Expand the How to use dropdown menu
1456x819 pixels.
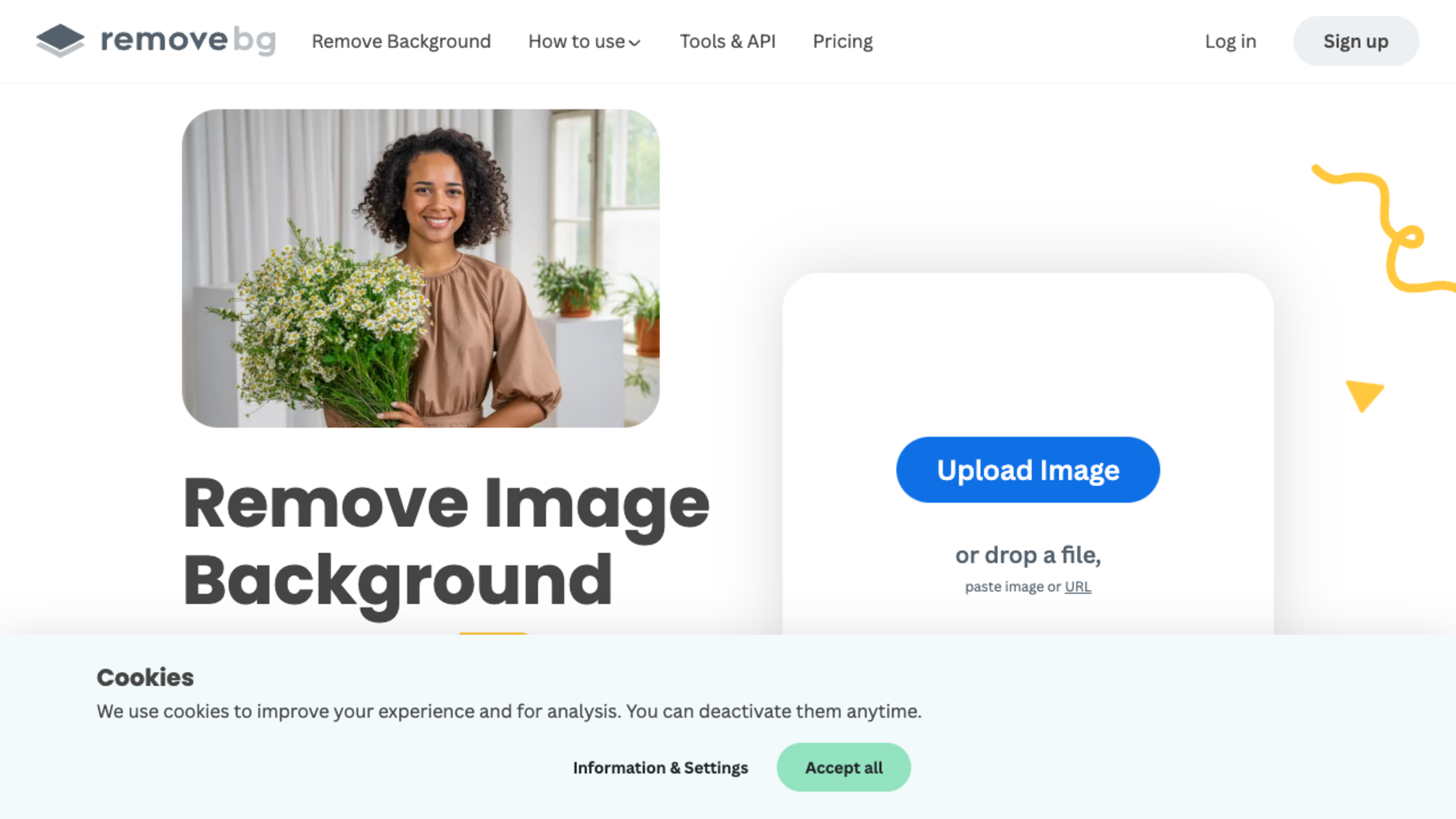click(x=584, y=41)
